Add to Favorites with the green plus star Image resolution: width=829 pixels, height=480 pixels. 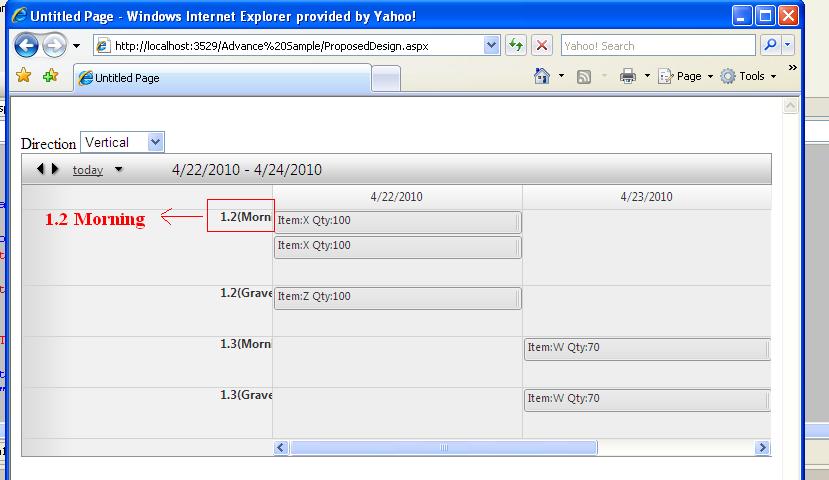51,76
